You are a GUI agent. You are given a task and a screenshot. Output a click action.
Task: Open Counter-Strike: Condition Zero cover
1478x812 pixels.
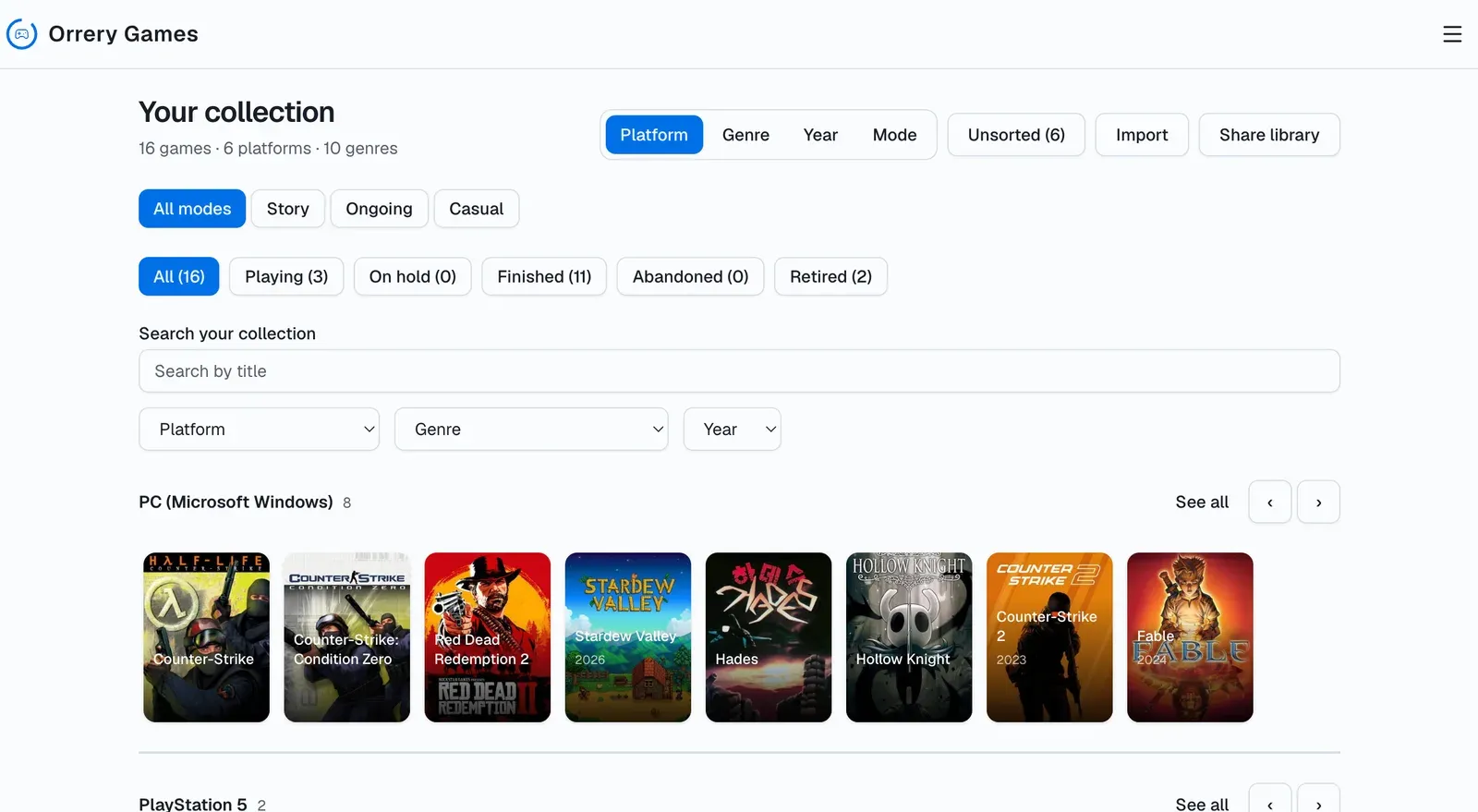(346, 637)
